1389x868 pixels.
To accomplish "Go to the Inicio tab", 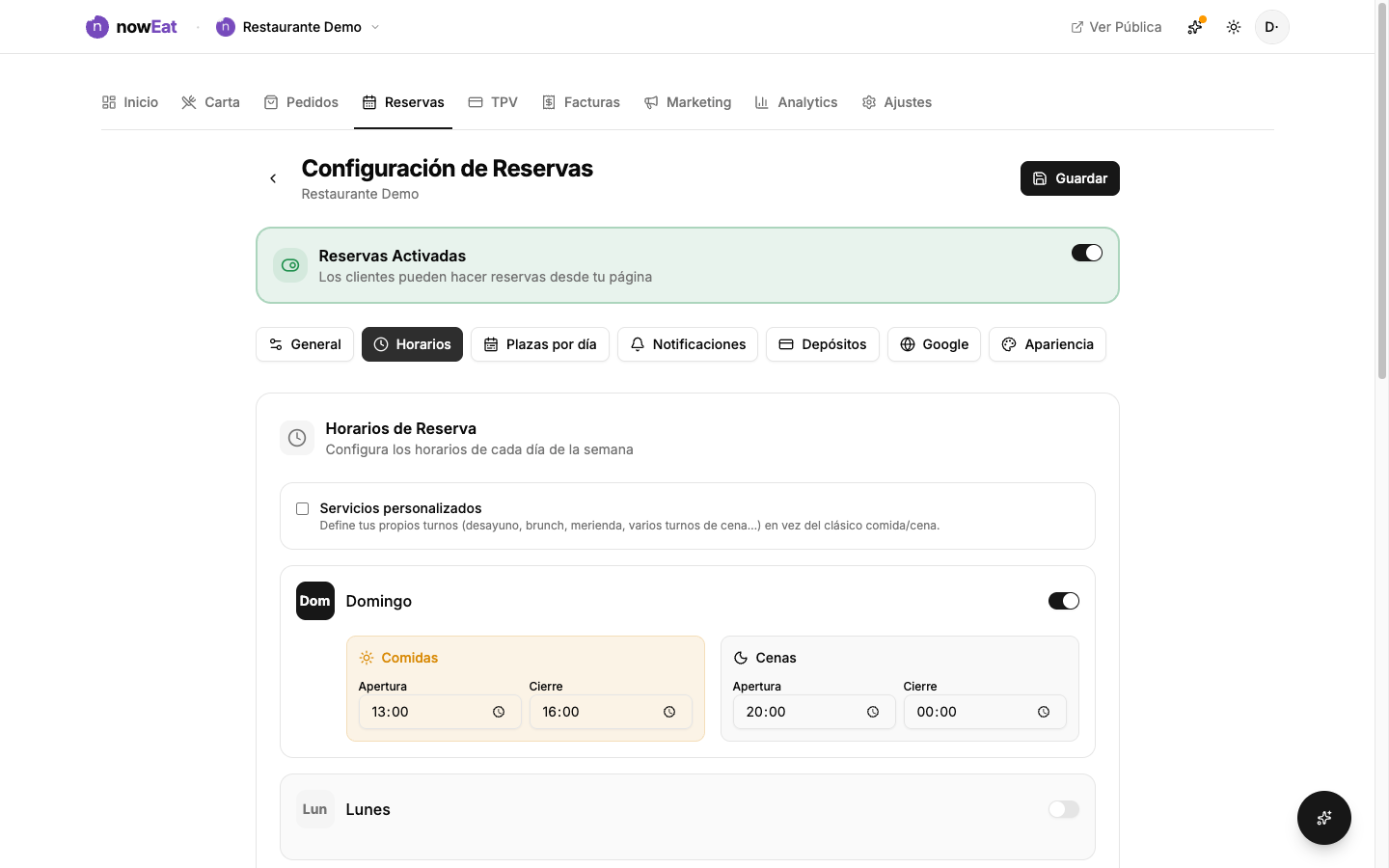I will (x=130, y=102).
